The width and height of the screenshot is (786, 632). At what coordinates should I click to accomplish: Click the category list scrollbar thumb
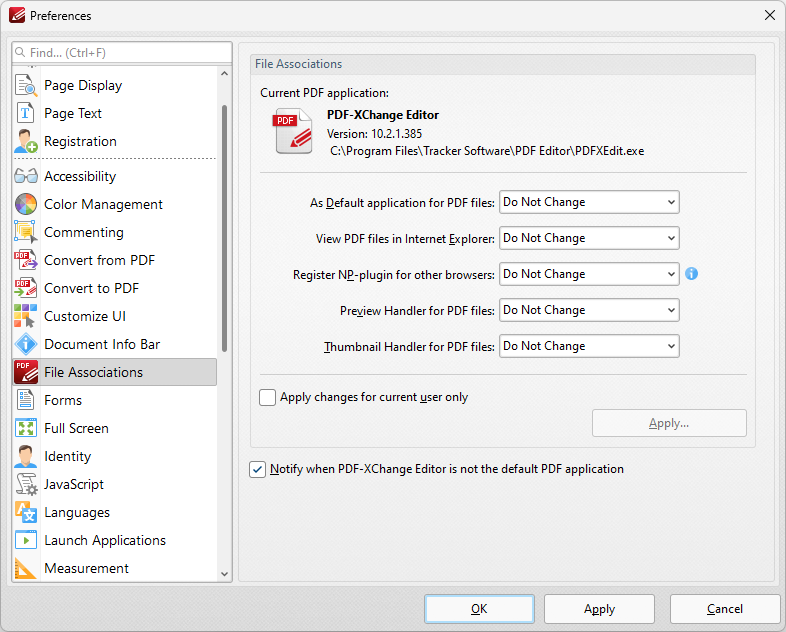[x=225, y=228]
